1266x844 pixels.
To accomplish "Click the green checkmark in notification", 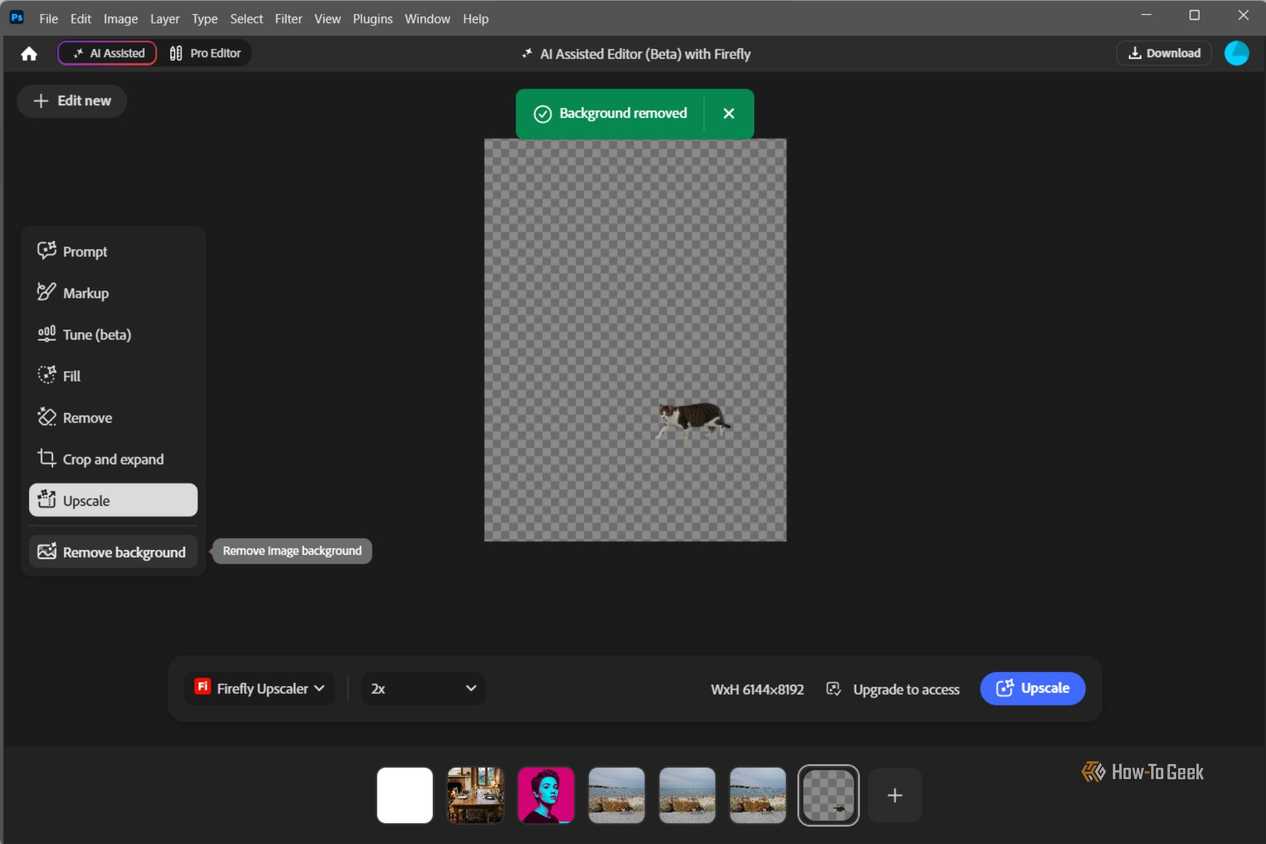I will click(542, 114).
